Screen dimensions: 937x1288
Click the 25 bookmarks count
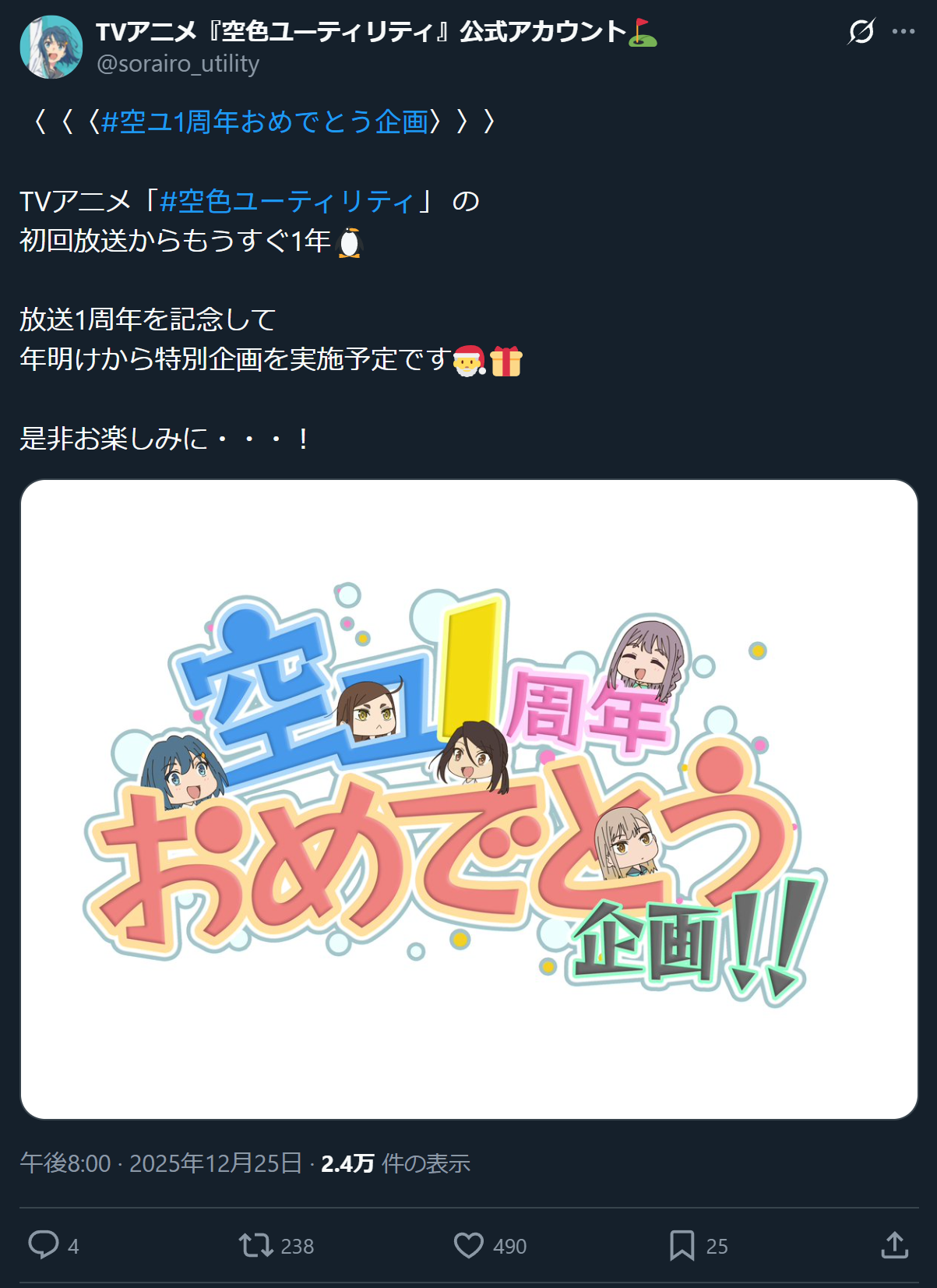coord(717,1247)
